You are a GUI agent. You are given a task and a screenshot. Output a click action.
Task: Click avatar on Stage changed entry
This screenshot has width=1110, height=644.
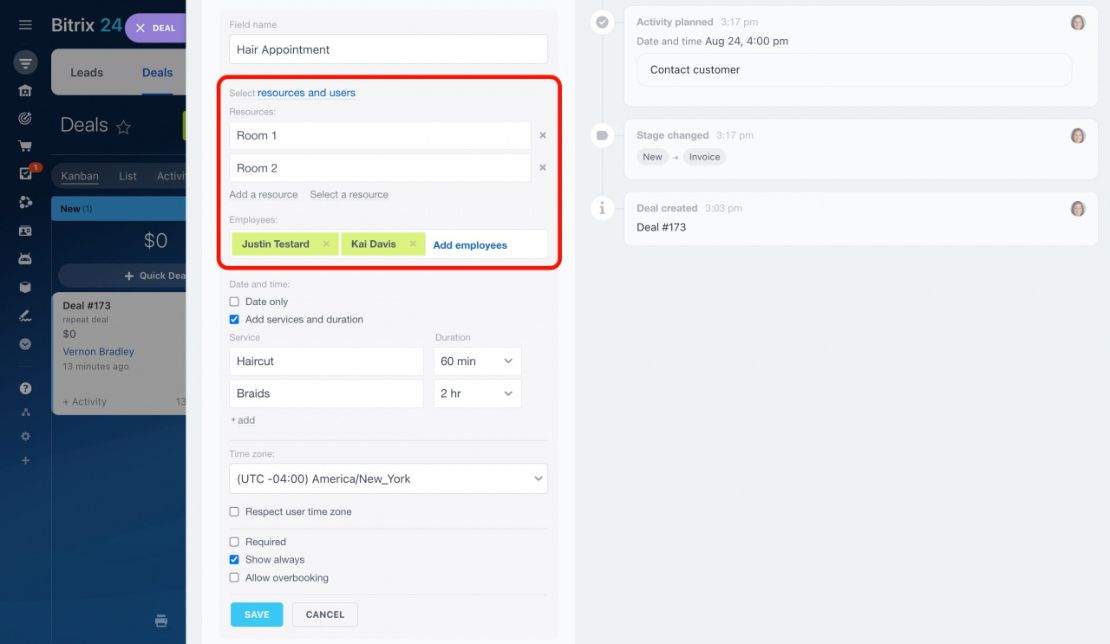point(1077,136)
